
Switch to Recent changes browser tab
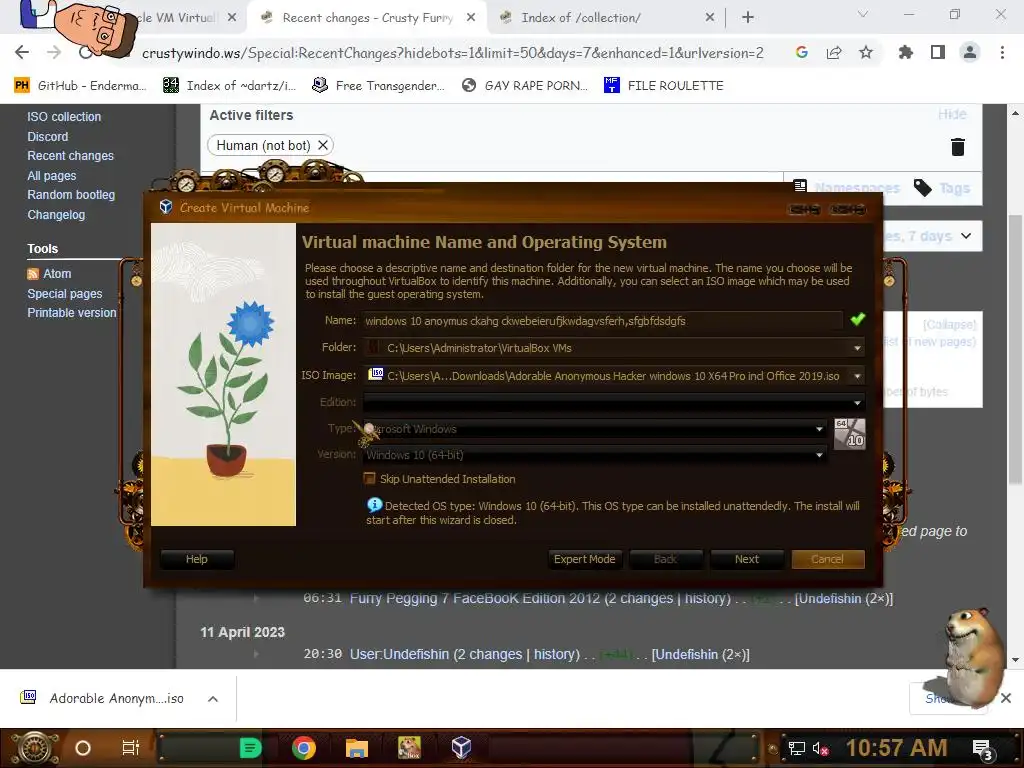366,18
